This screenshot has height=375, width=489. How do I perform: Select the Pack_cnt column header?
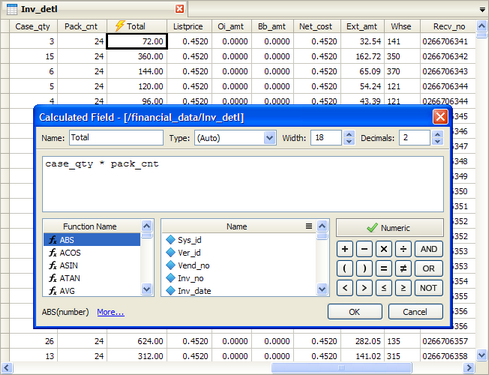(81, 26)
